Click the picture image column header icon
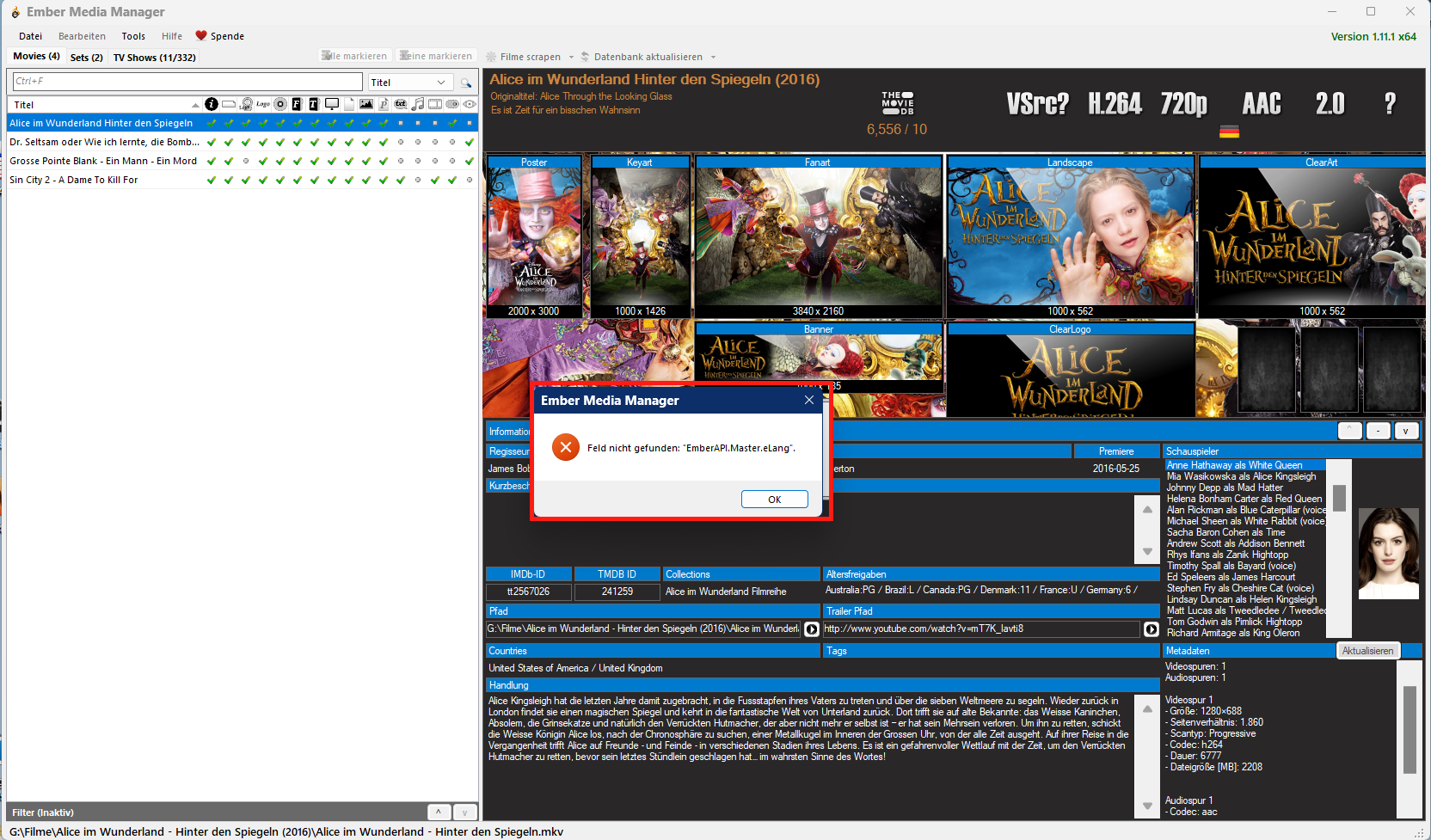This screenshot has height=840, width=1431. click(366, 104)
